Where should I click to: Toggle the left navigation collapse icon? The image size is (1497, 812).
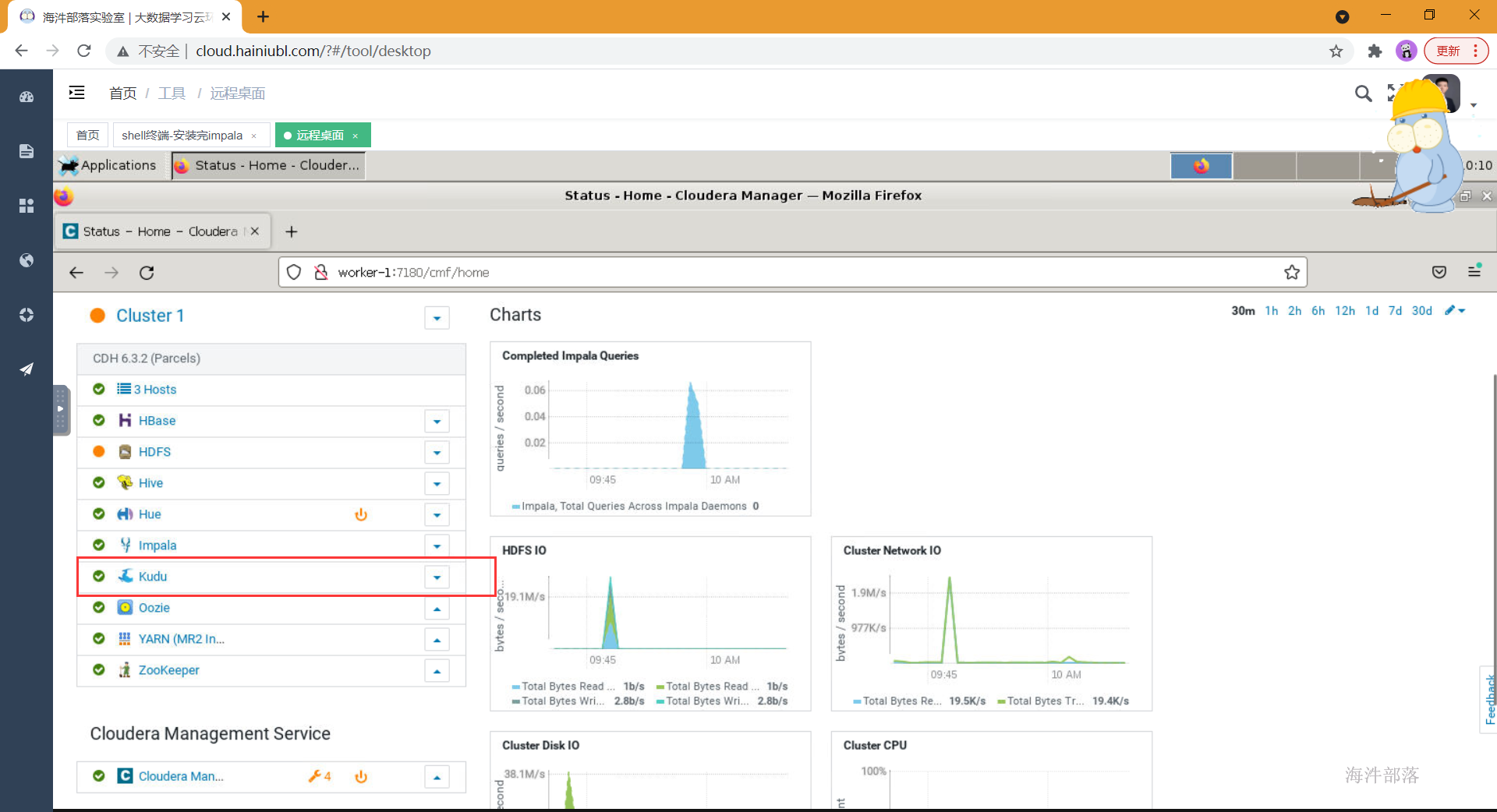tap(76, 93)
